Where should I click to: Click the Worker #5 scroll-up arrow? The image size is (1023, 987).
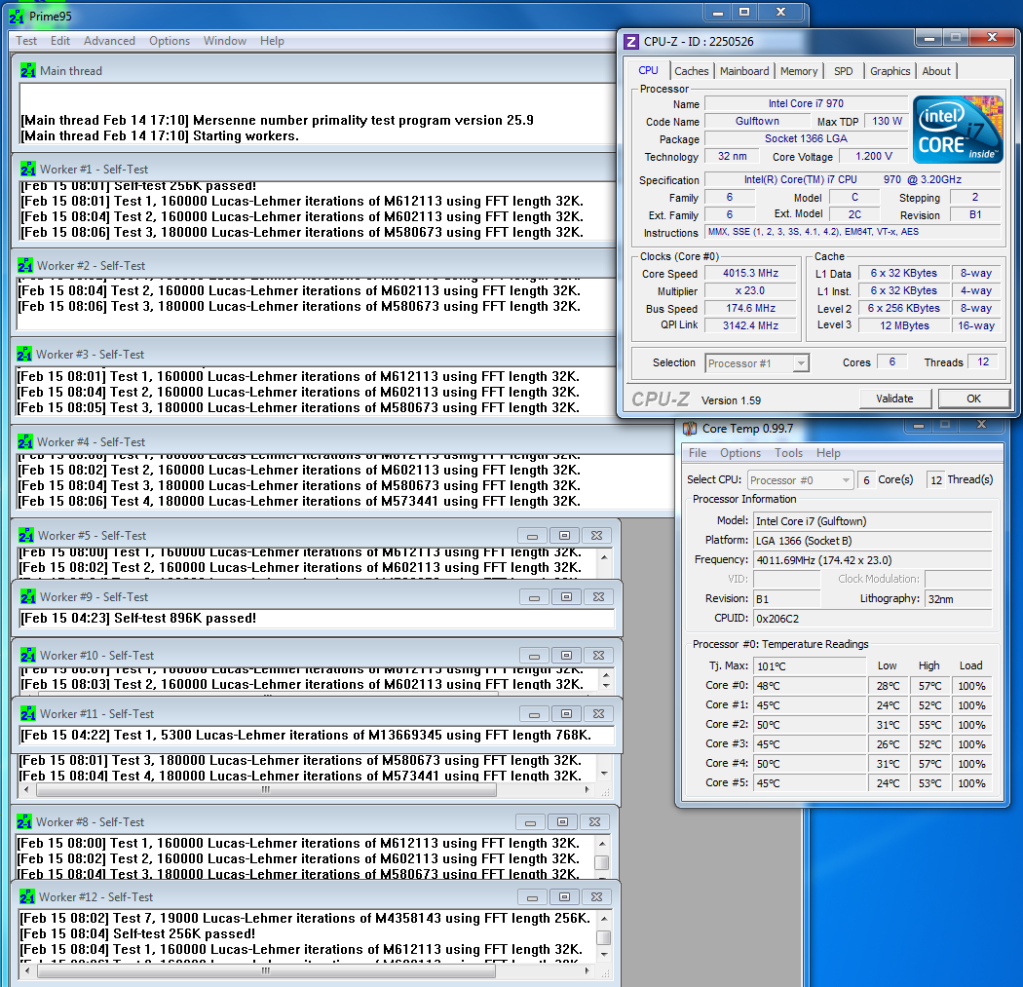point(604,558)
